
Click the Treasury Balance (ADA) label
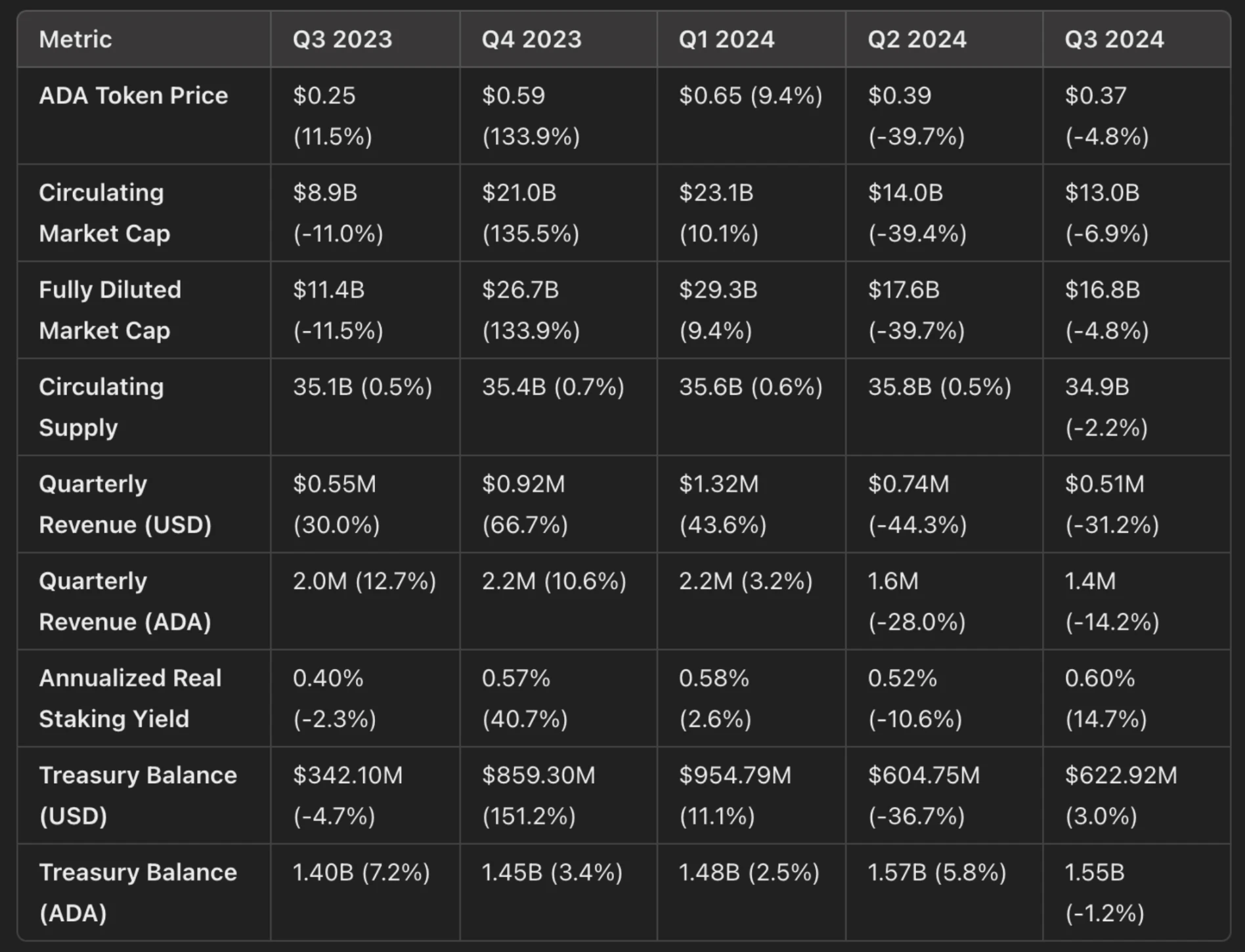click(138, 892)
